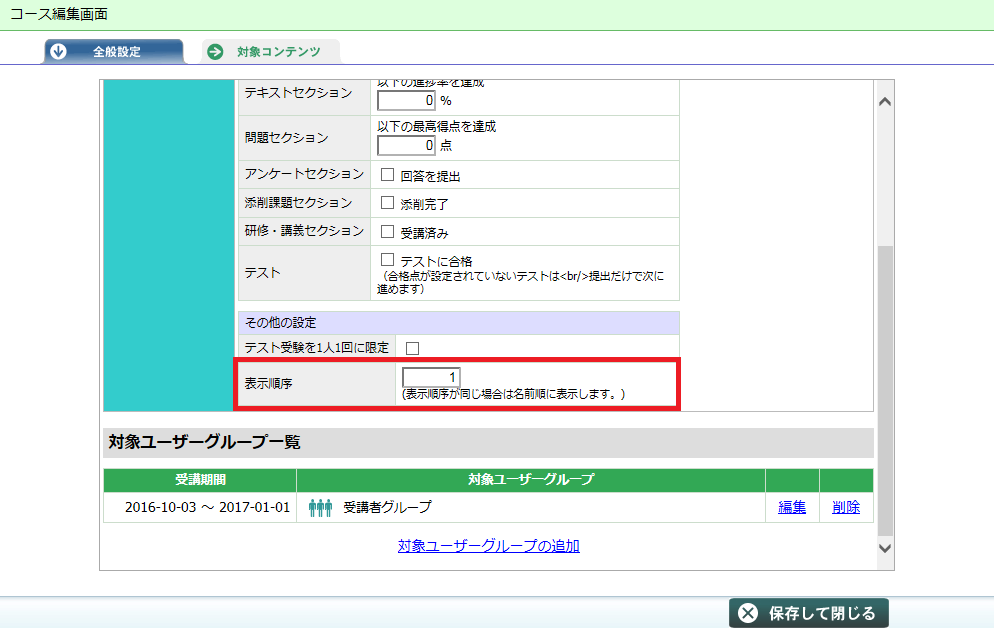994x628 pixels.
Task: Click the scrollbar down arrow
Action: tap(885, 548)
